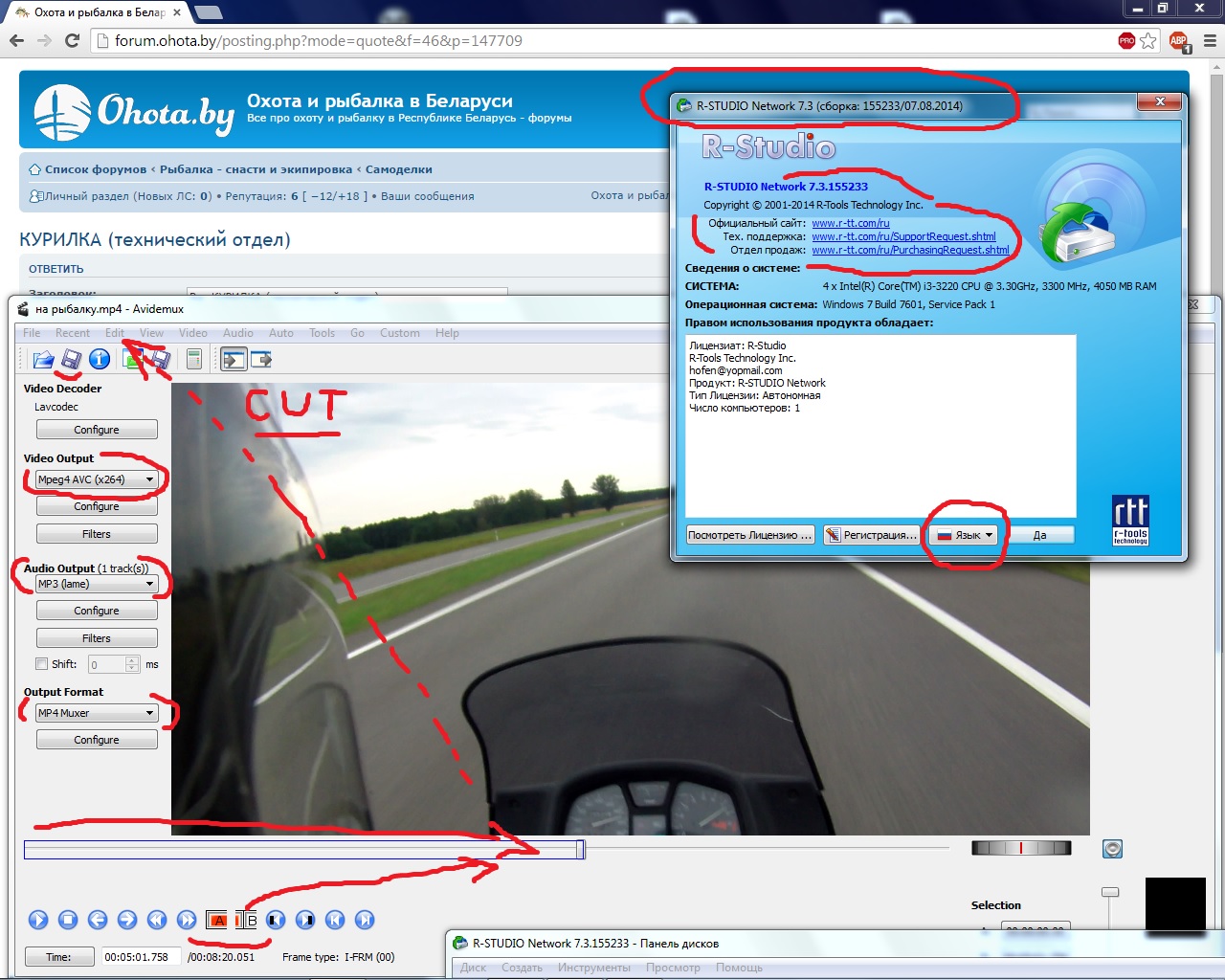
Task: Go to next keyframe double-arrow button
Action: tap(187, 920)
